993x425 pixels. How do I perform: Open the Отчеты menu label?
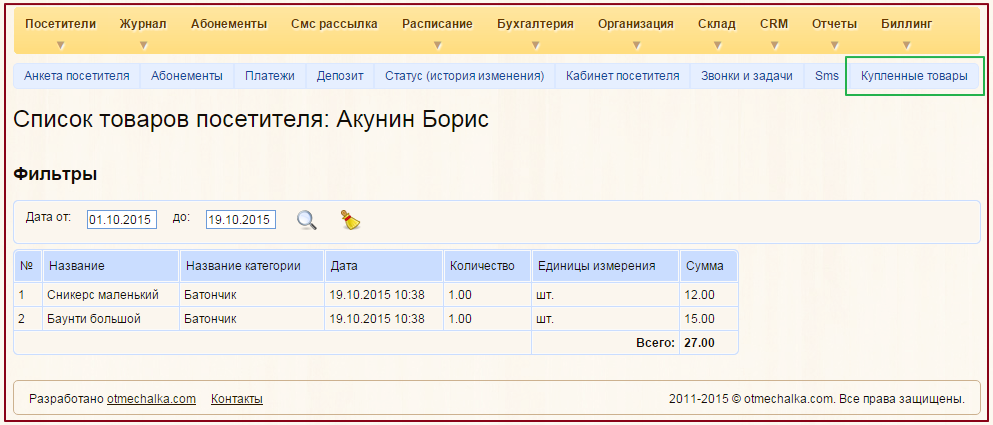(835, 24)
